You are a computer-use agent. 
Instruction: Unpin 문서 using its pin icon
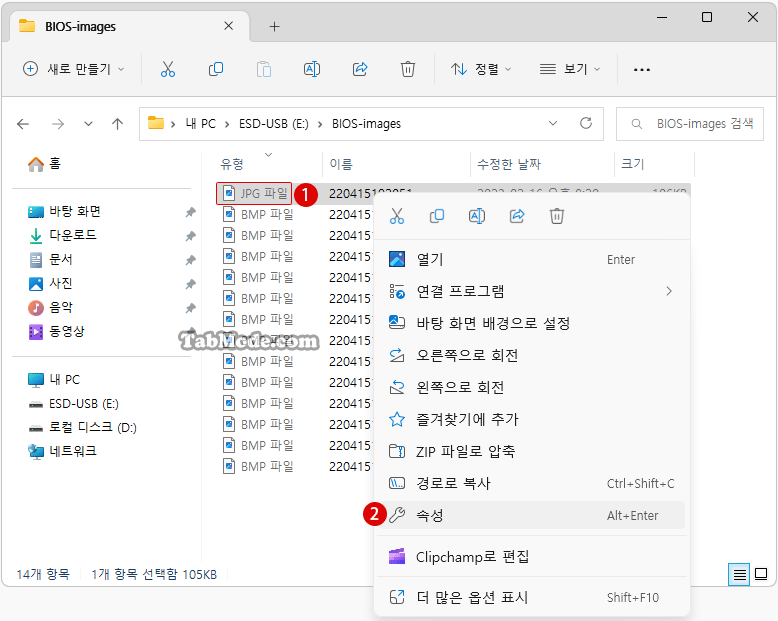click(190, 260)
